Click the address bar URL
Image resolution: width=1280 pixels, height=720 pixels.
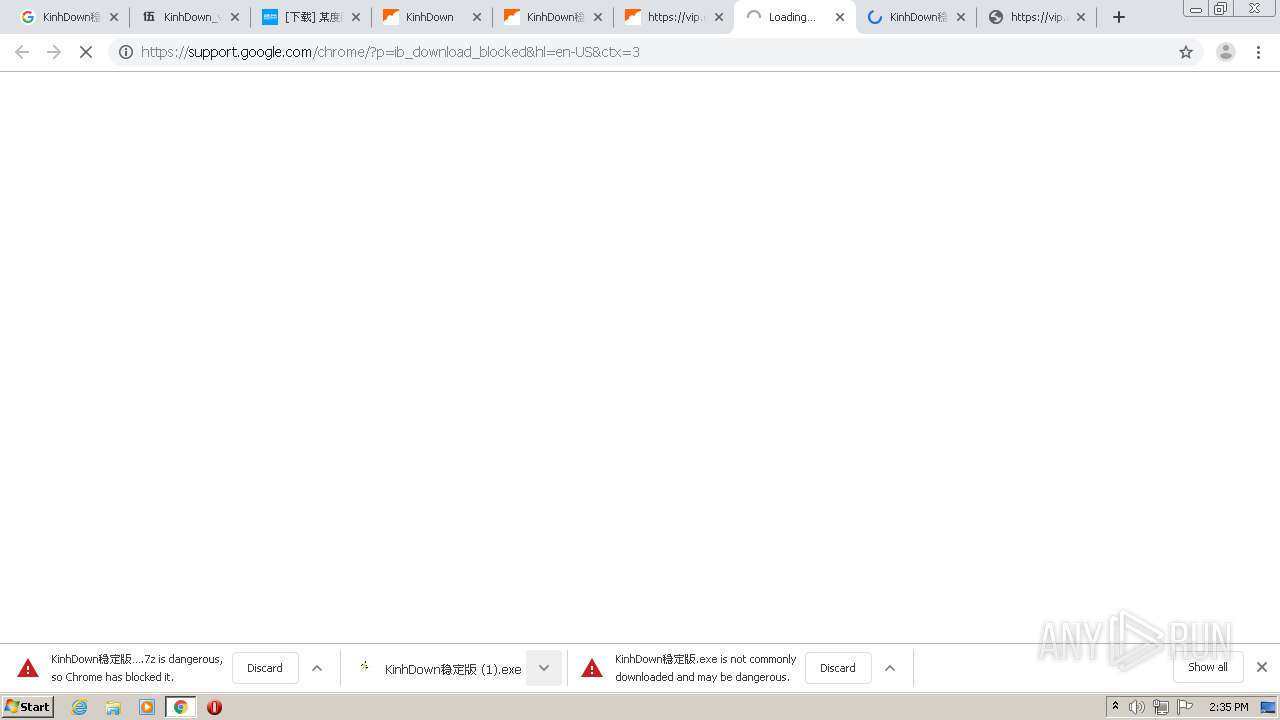click(x=390, y=52)
